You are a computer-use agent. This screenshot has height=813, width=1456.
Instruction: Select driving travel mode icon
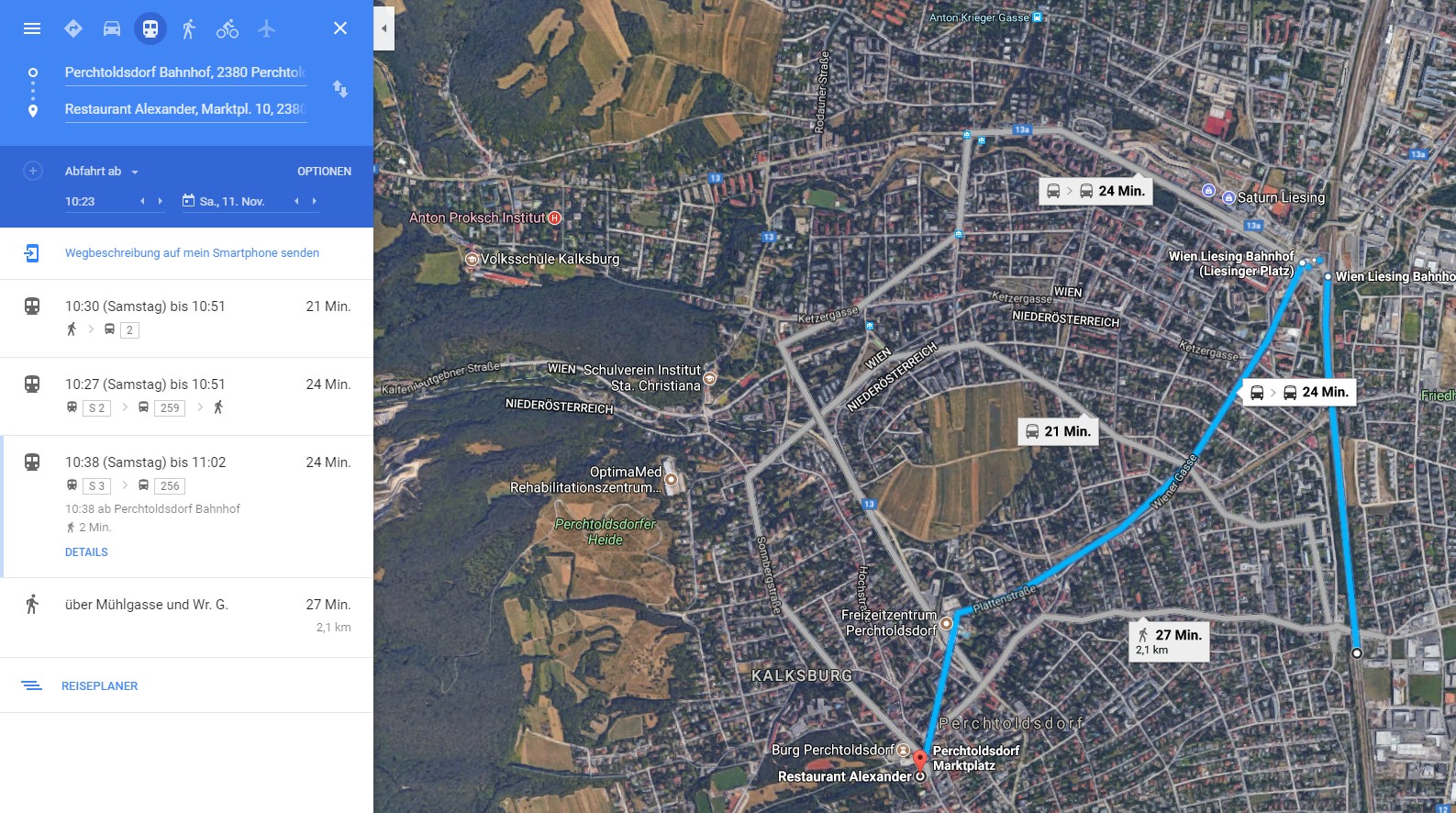pyautogui.click(x=112, y=28)
